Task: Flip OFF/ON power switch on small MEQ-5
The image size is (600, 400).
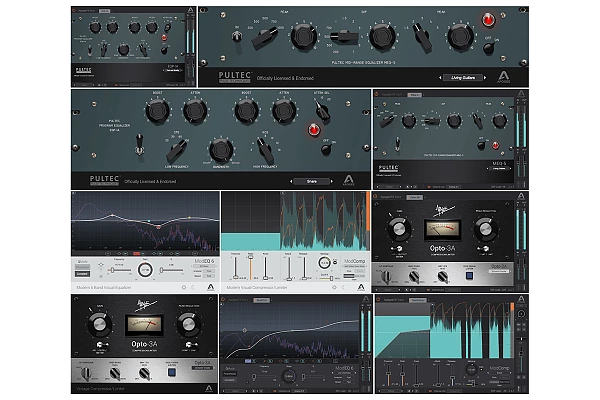Action: 481,145
